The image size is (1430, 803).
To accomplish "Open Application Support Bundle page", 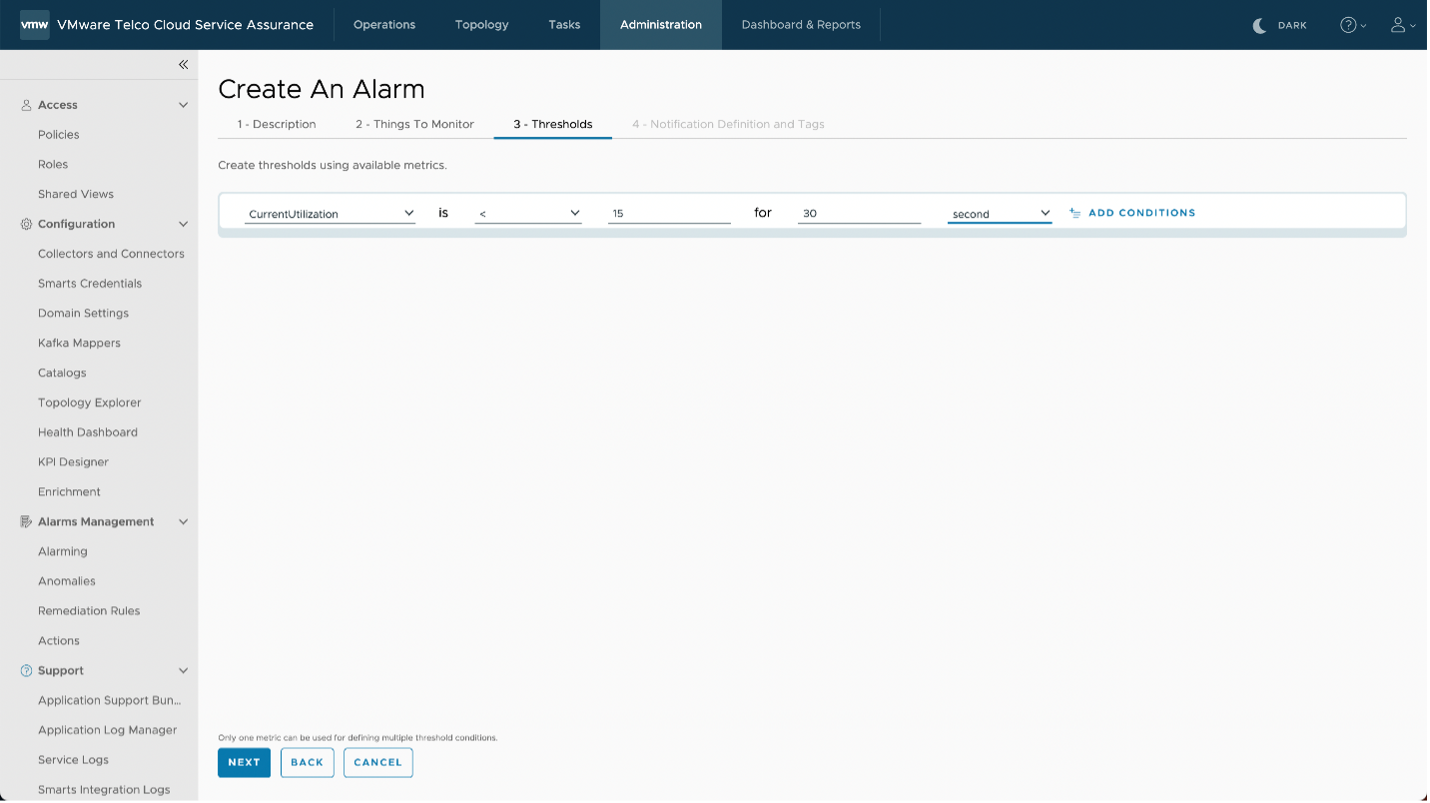I will [x=110, y=701].
